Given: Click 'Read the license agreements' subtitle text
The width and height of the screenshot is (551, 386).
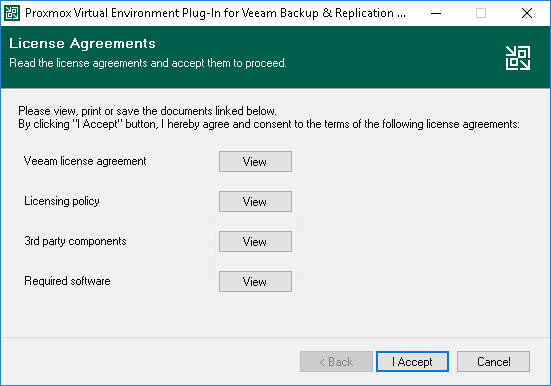Looking at the screenshot, I should [x=148, y=63].
